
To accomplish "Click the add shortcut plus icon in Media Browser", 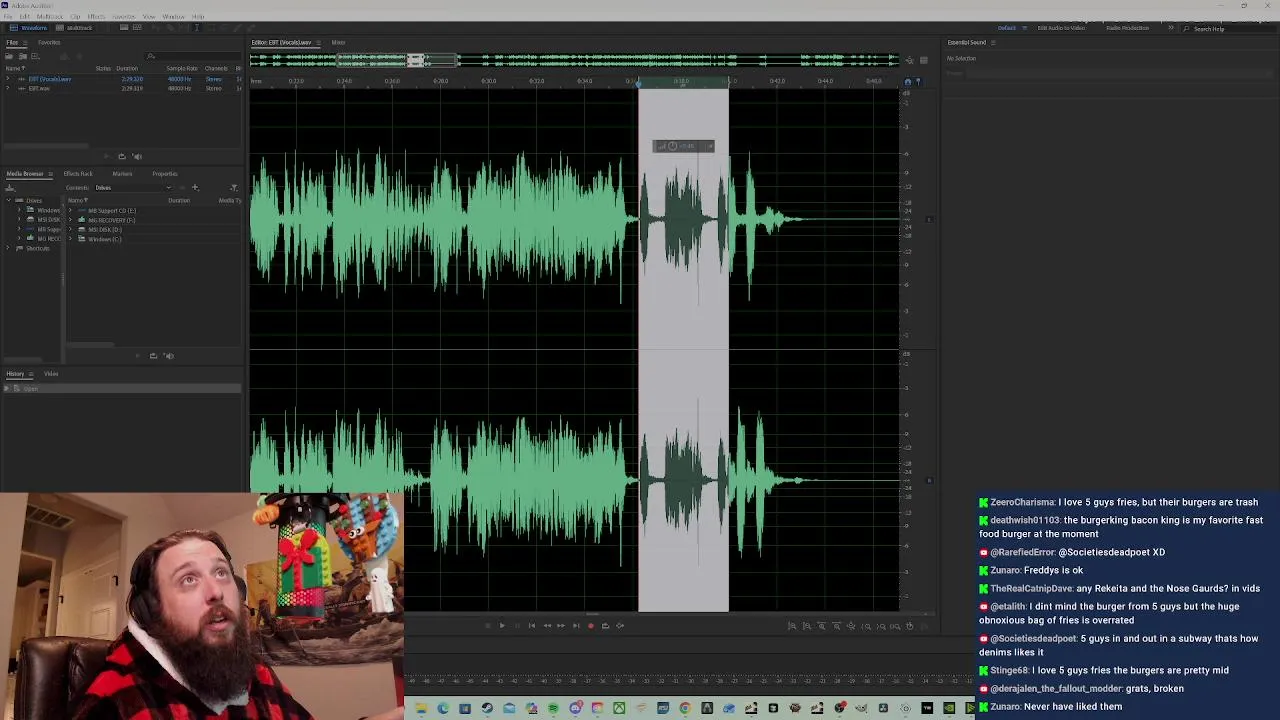I will pyautogui.click(x=195, y=188).
